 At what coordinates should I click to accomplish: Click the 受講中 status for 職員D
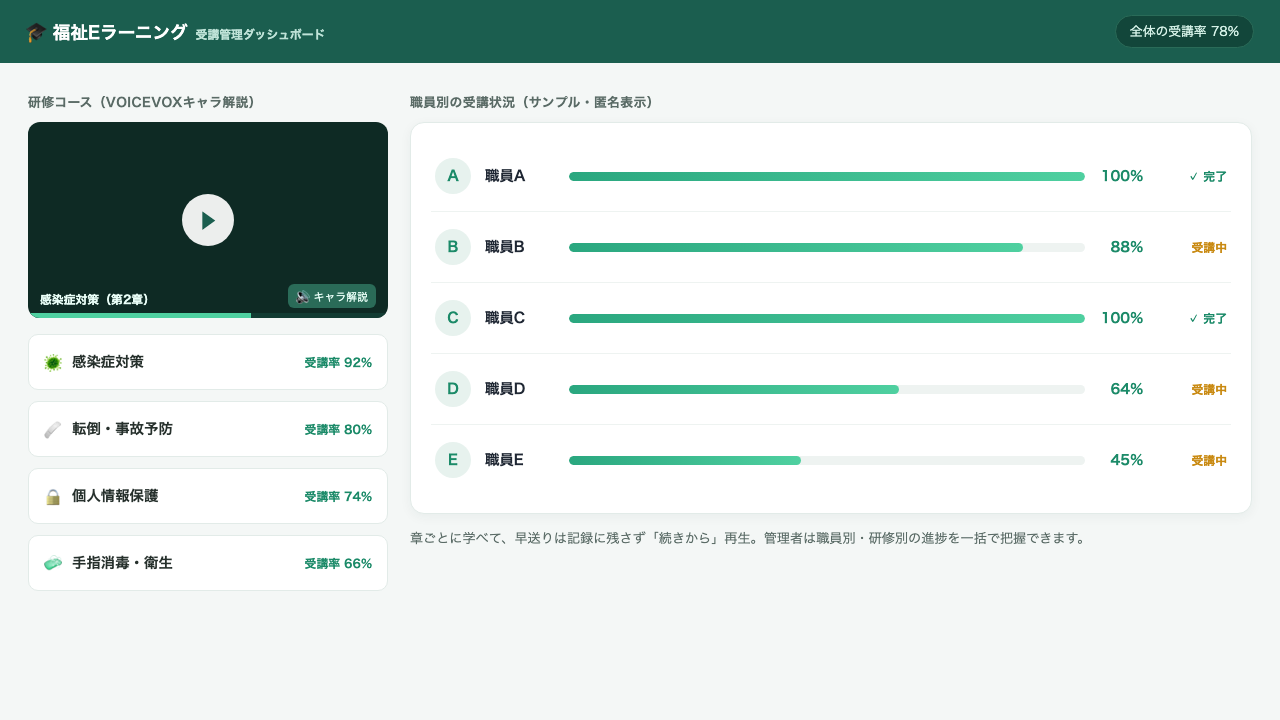click(1209, 390)
